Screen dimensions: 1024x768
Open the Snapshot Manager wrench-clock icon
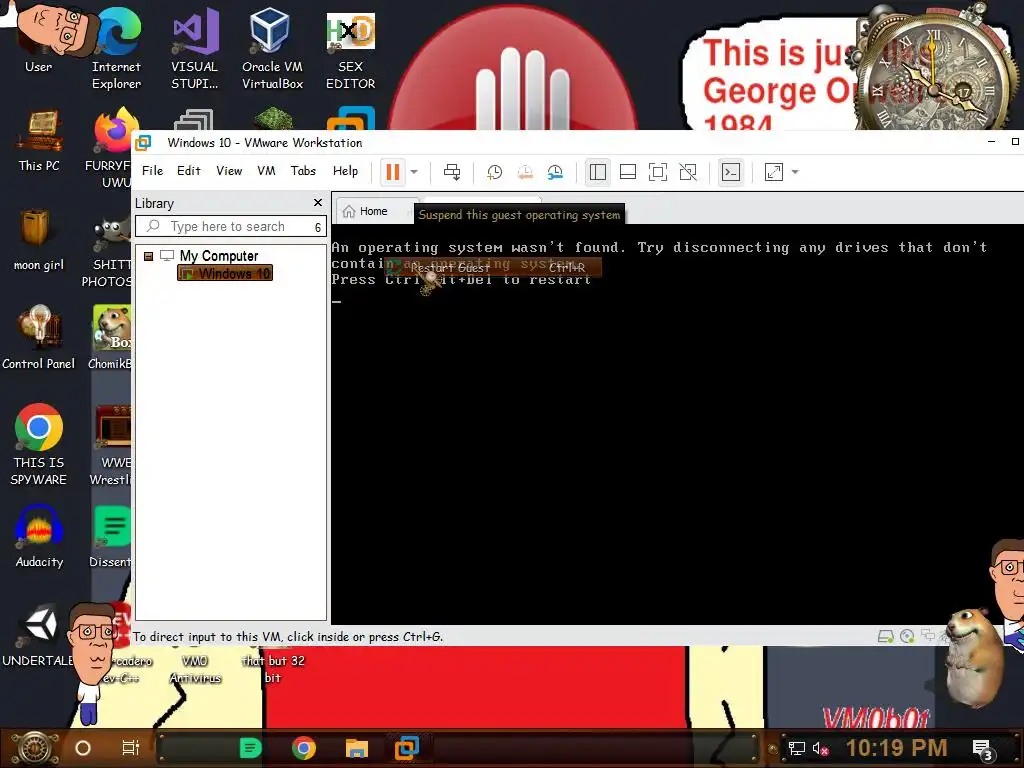pos(555,172)
